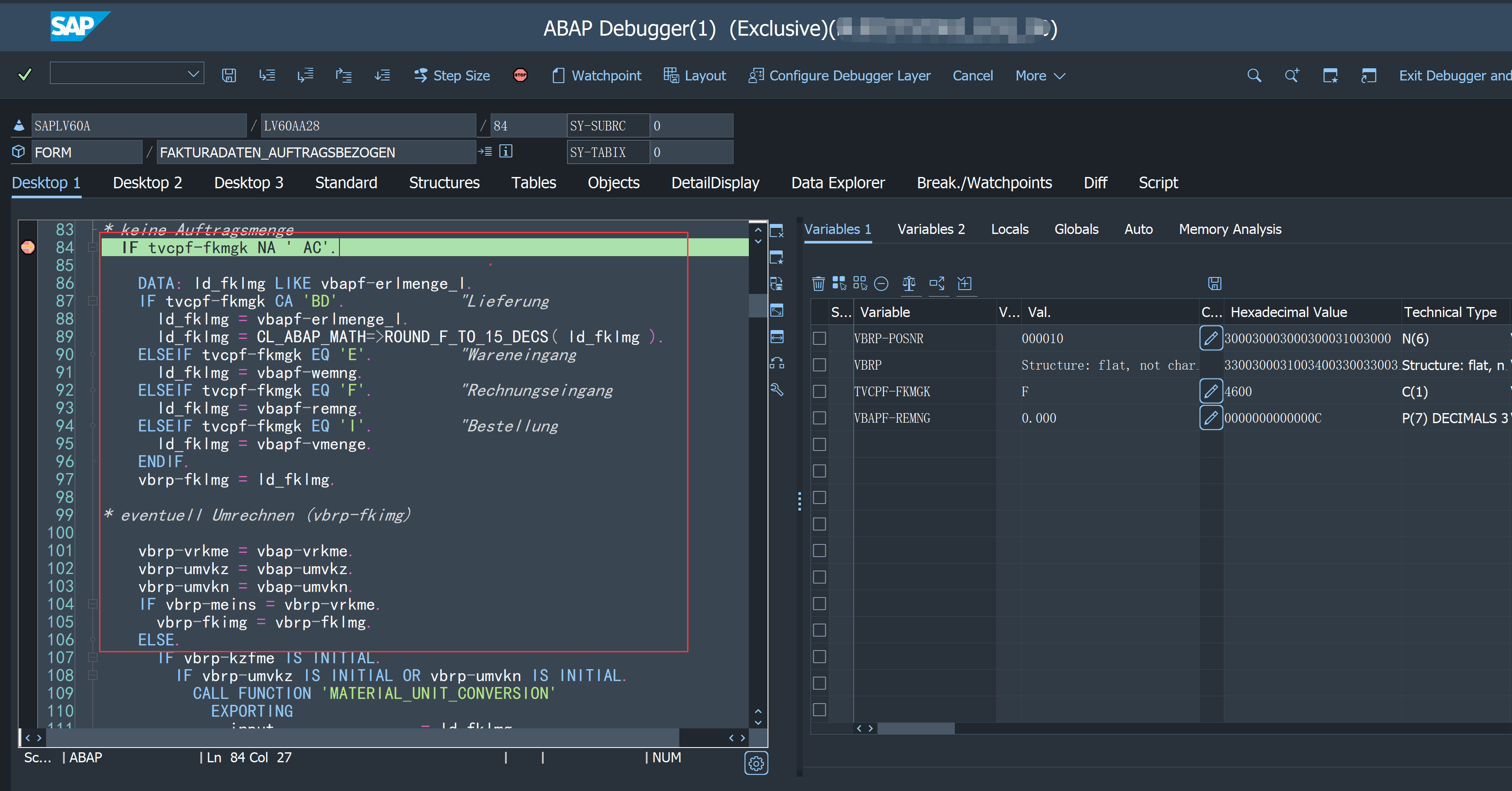
Task: Click Exit Debugger button
Action: pos(1455,76)
